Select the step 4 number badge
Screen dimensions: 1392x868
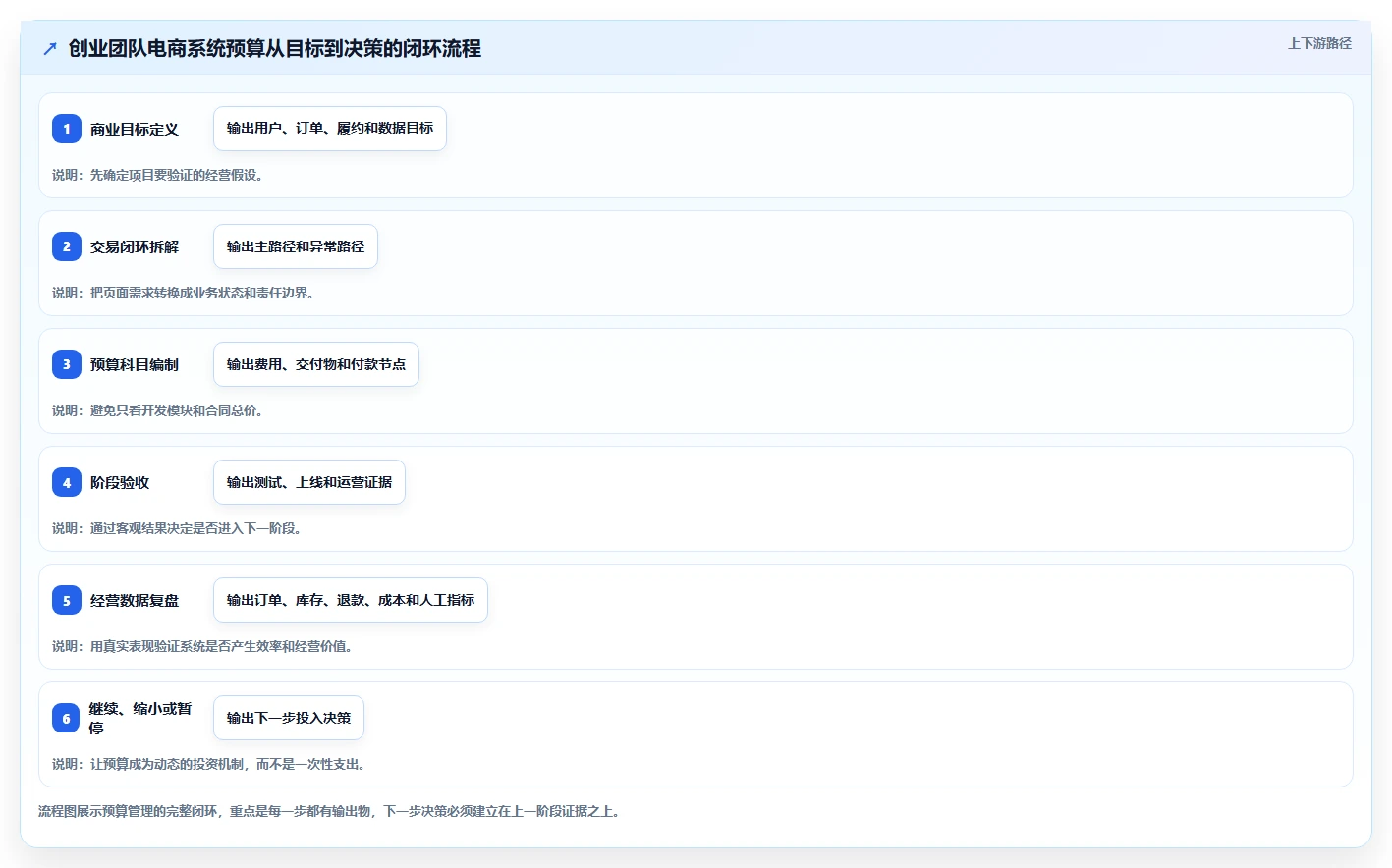(x=67, y=482)
